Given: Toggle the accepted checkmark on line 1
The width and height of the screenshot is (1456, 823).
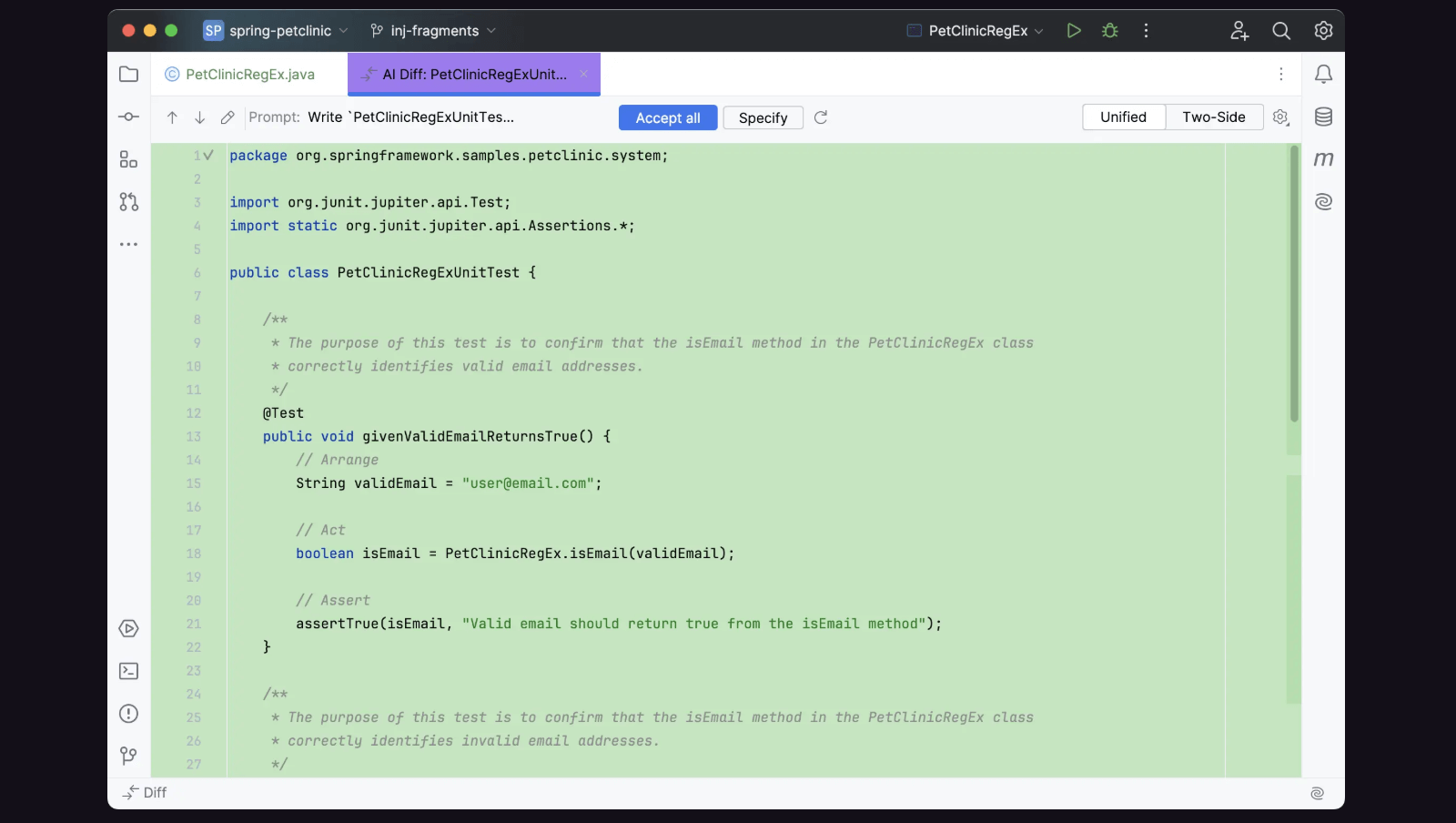Looking at the screenshot, I should (209, 155).
